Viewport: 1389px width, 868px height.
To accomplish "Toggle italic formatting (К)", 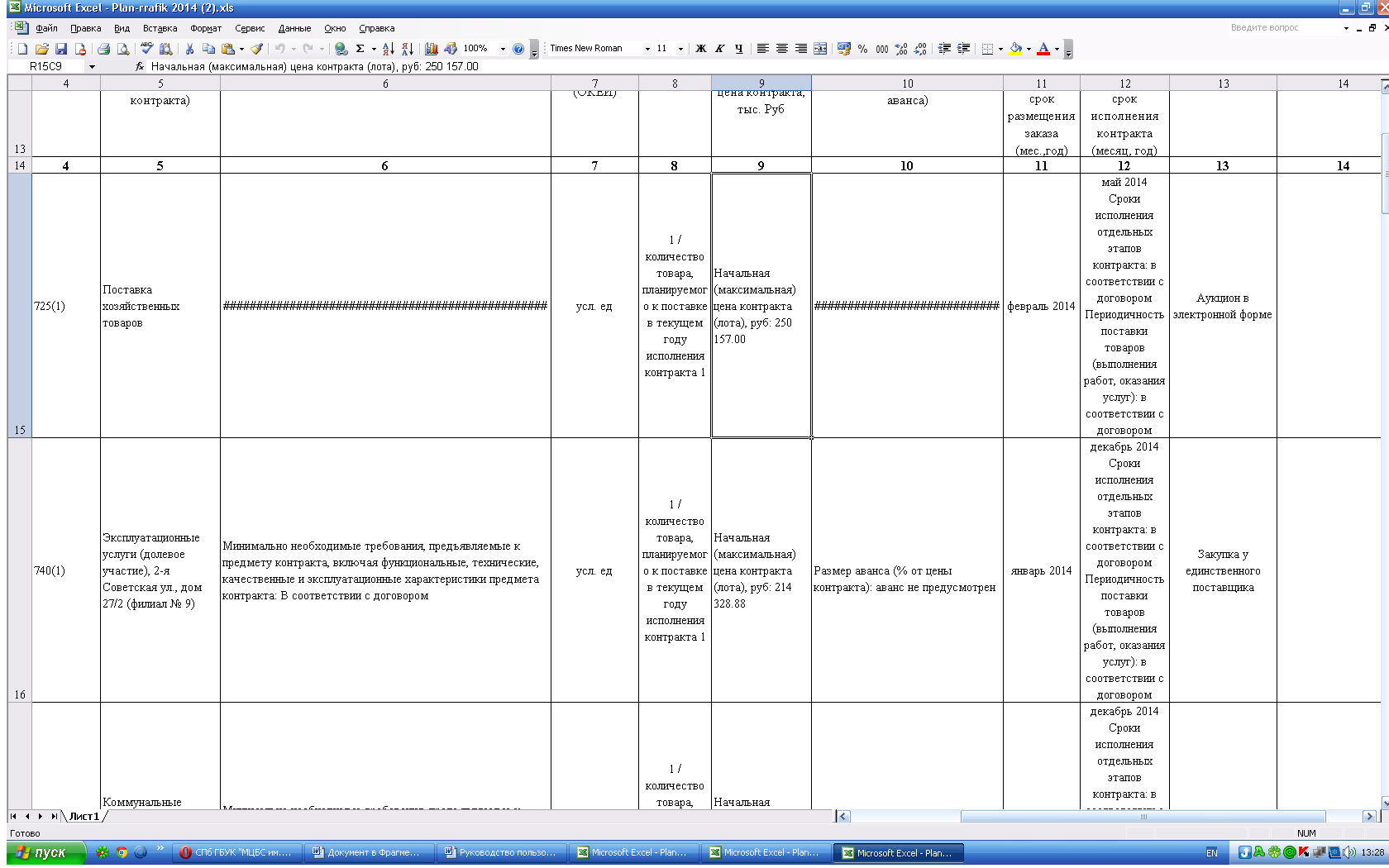I will point(719,49).
